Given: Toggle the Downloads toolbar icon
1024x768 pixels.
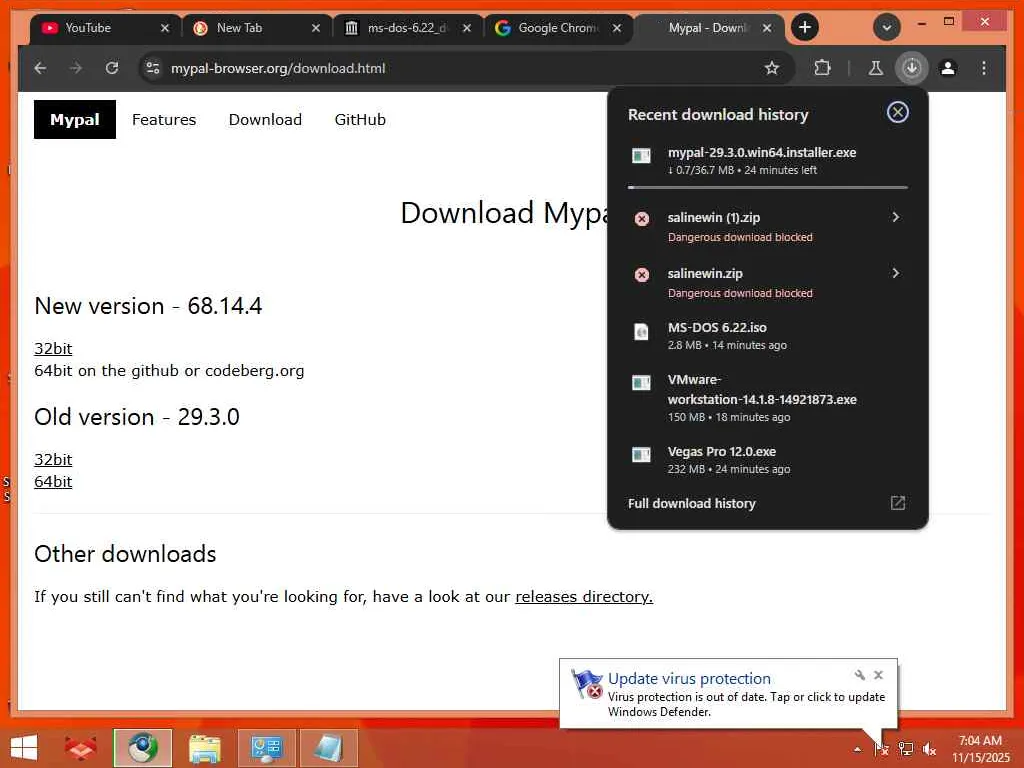Looking at the screenshot, I should (912, 68).
